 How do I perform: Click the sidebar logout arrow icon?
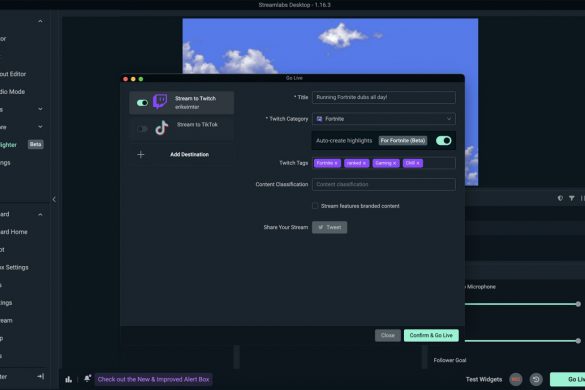pos(41,377)
